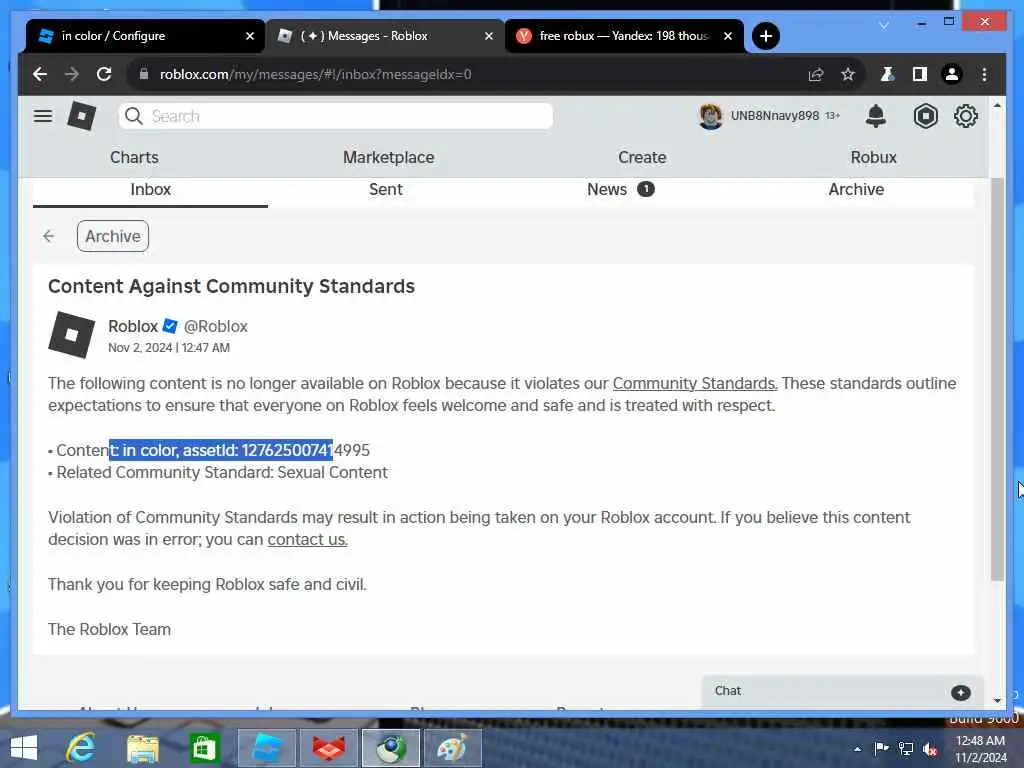Click the URL in the address bar
This screenshot has width=1024, height=768.
click(x=315, y=74)
